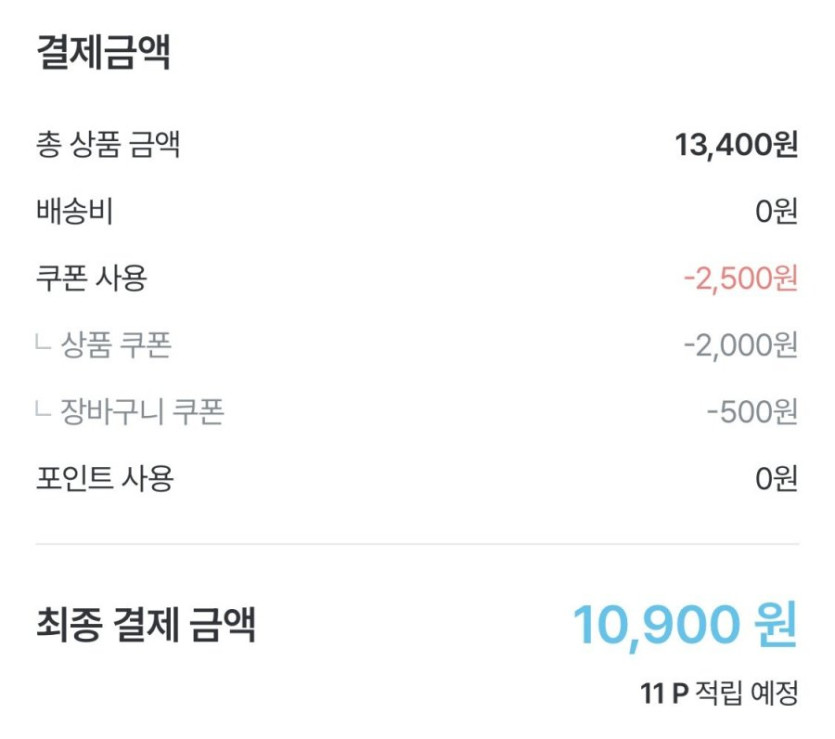Select the 포인트 사용 label
This screenshot has width=835, height=739.
coord(104,478)
